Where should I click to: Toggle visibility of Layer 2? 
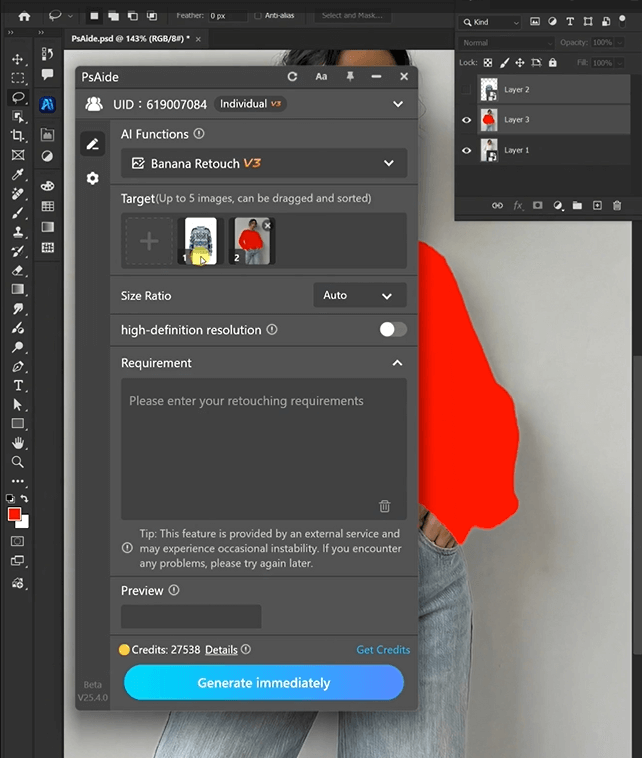(x=466, y=89)
